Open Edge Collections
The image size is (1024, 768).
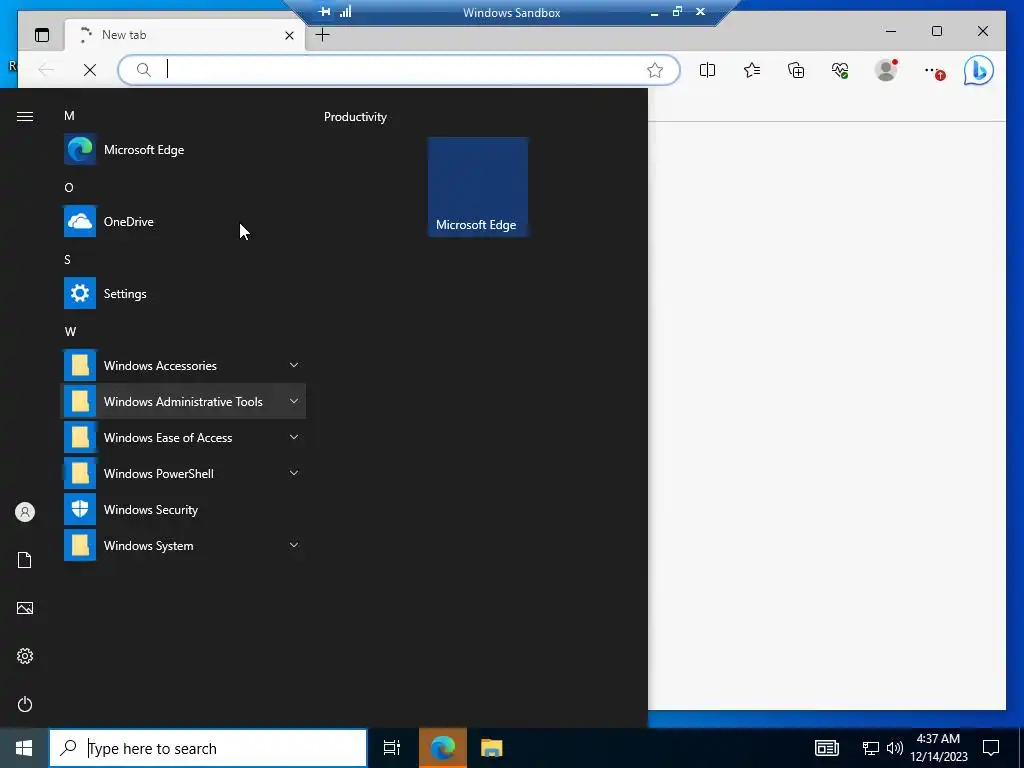point(796,70)
